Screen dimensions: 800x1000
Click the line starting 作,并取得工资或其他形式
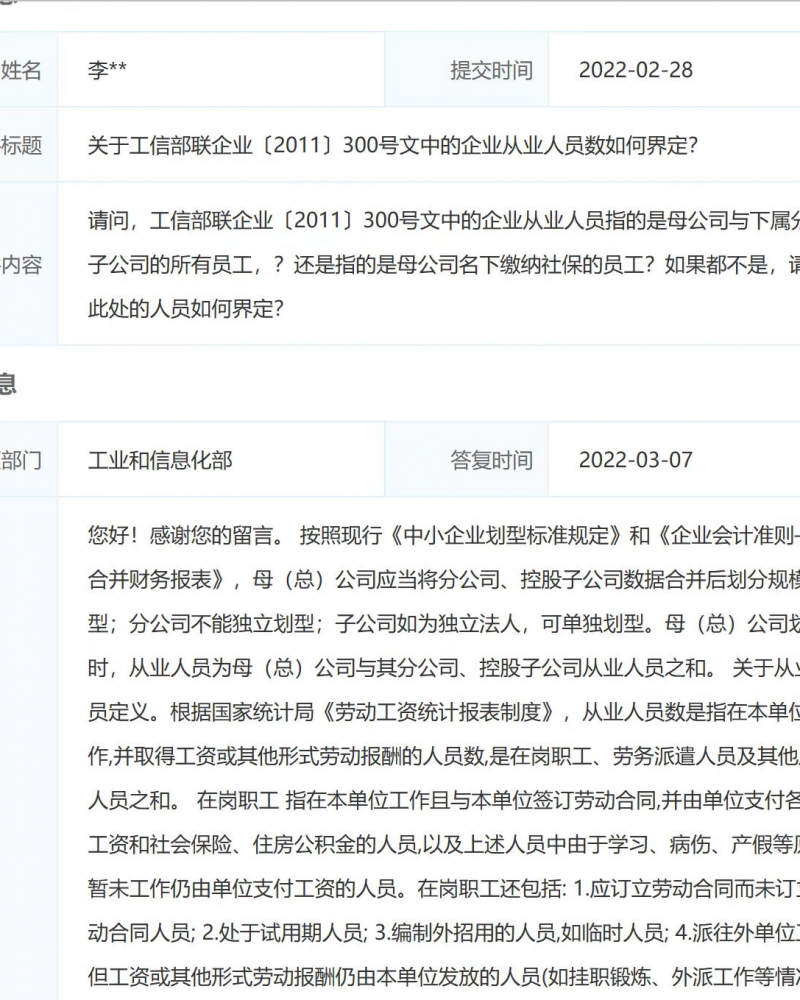[x=444, y=756]
